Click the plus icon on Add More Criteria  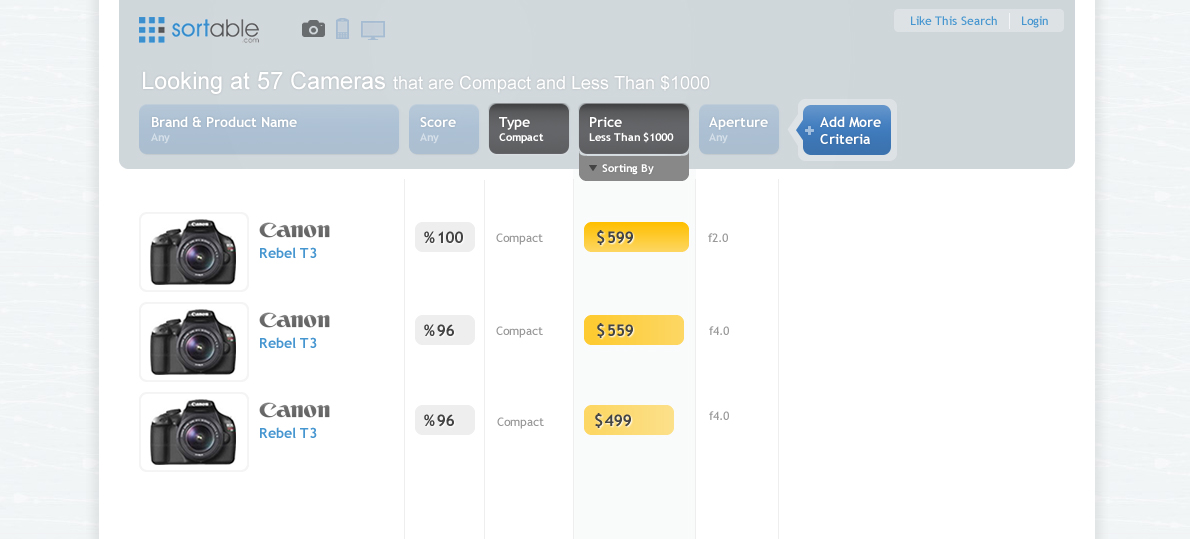tap(810, 131)
